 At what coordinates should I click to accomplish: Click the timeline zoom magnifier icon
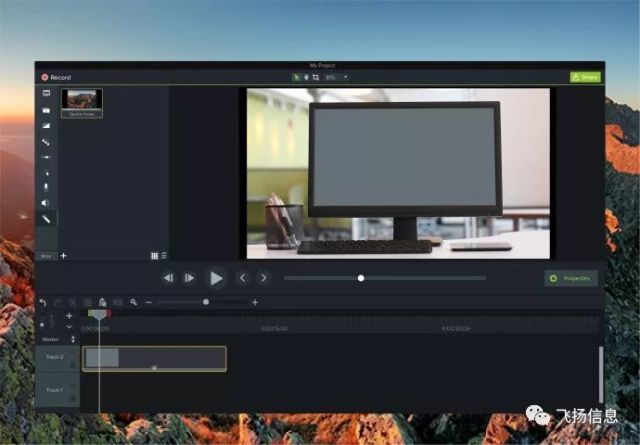click(x=133, y=303)
